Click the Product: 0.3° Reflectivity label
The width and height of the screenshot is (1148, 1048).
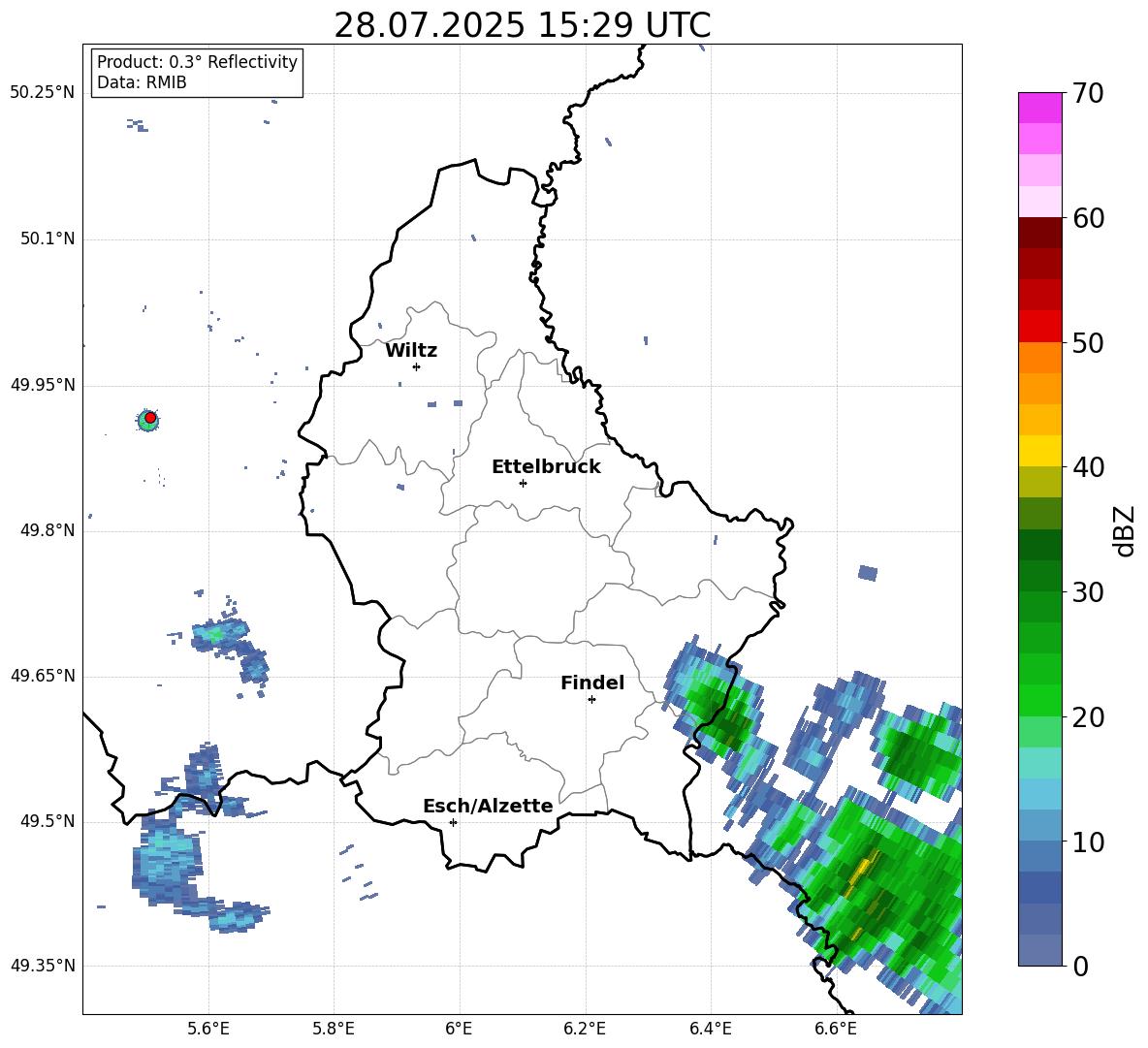point(197,62)
